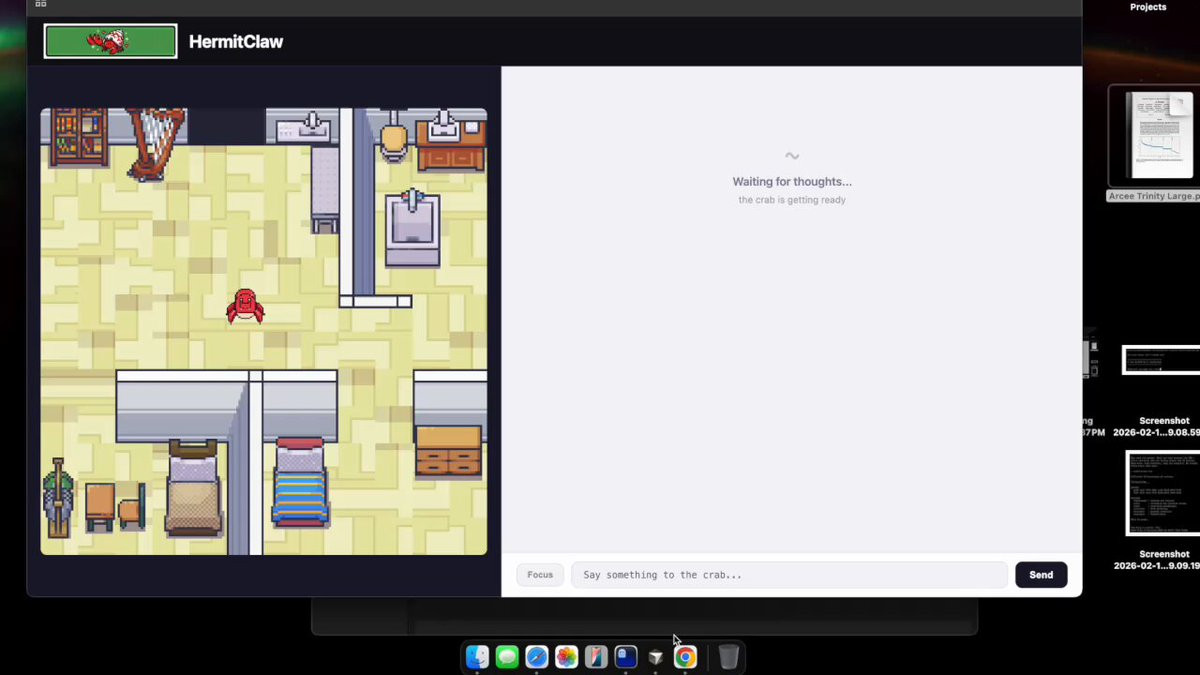Click the bed with the tan blanket
This screenshot has height=675, width=1200.
pos(193,490)
